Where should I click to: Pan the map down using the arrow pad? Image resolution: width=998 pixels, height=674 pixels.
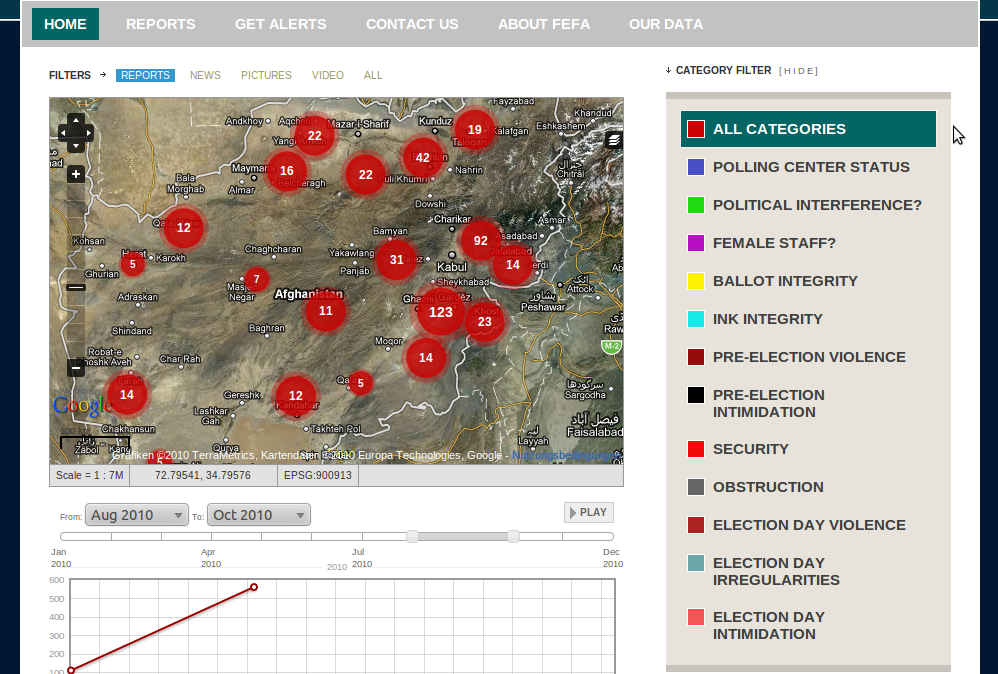point(74,145)
